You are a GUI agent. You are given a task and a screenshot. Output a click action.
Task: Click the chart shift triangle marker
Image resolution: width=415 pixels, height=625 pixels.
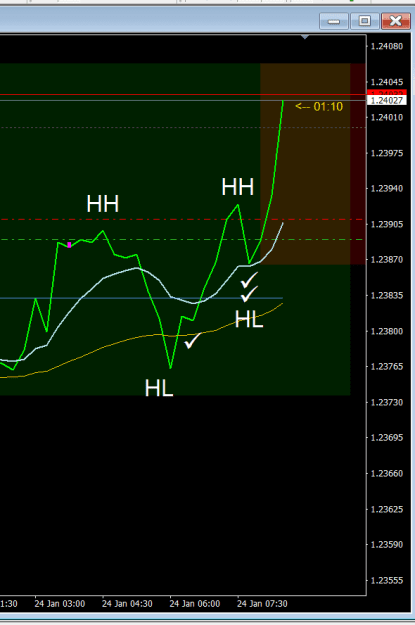305,37
